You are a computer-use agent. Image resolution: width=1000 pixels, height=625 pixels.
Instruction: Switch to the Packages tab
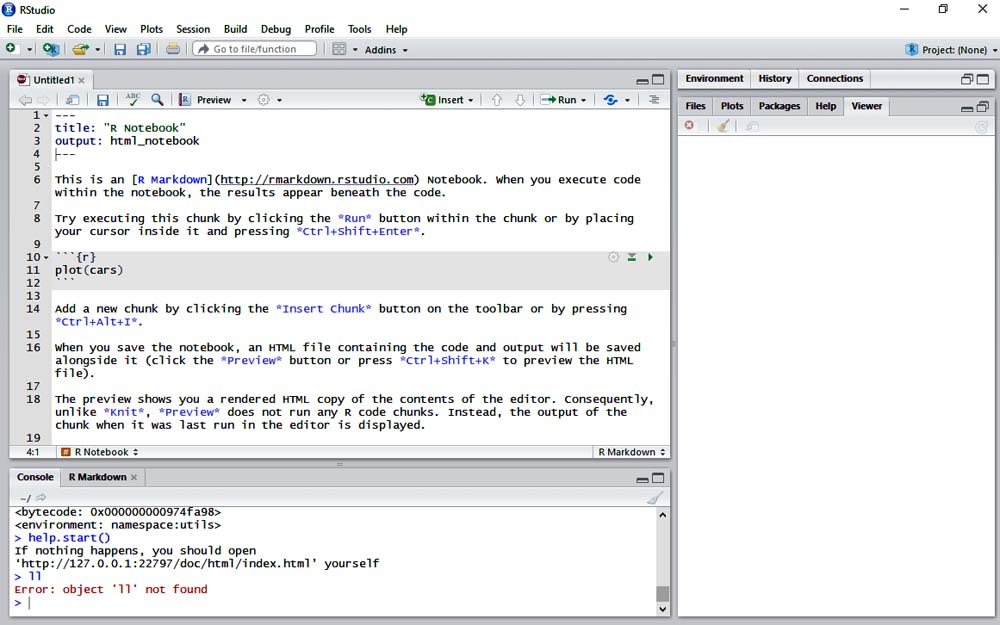[779, 106]
